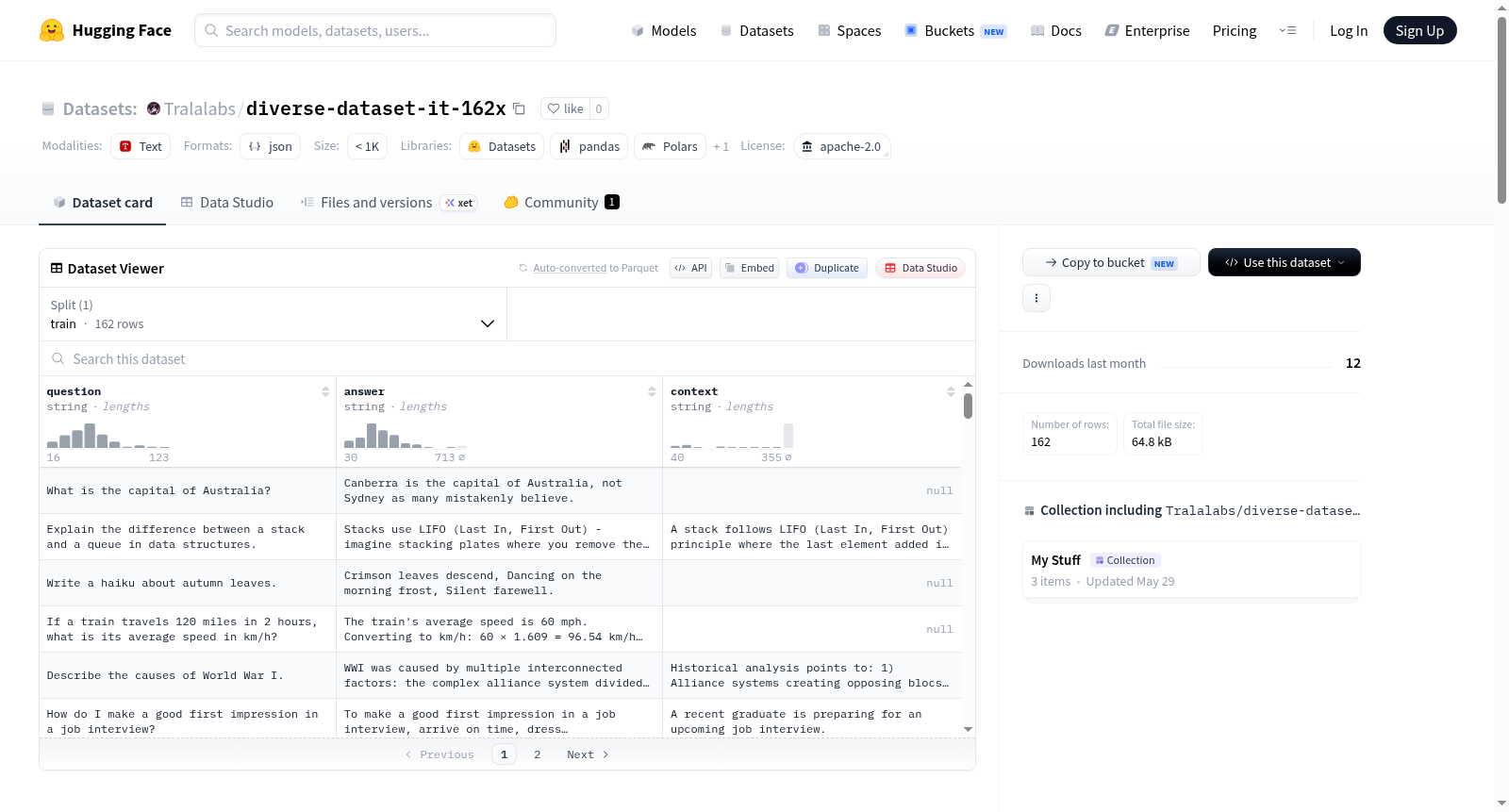Click the apache-2.0 license tag
The height and width of the screenshot is (812, 1509).
(x=841, y=146)
